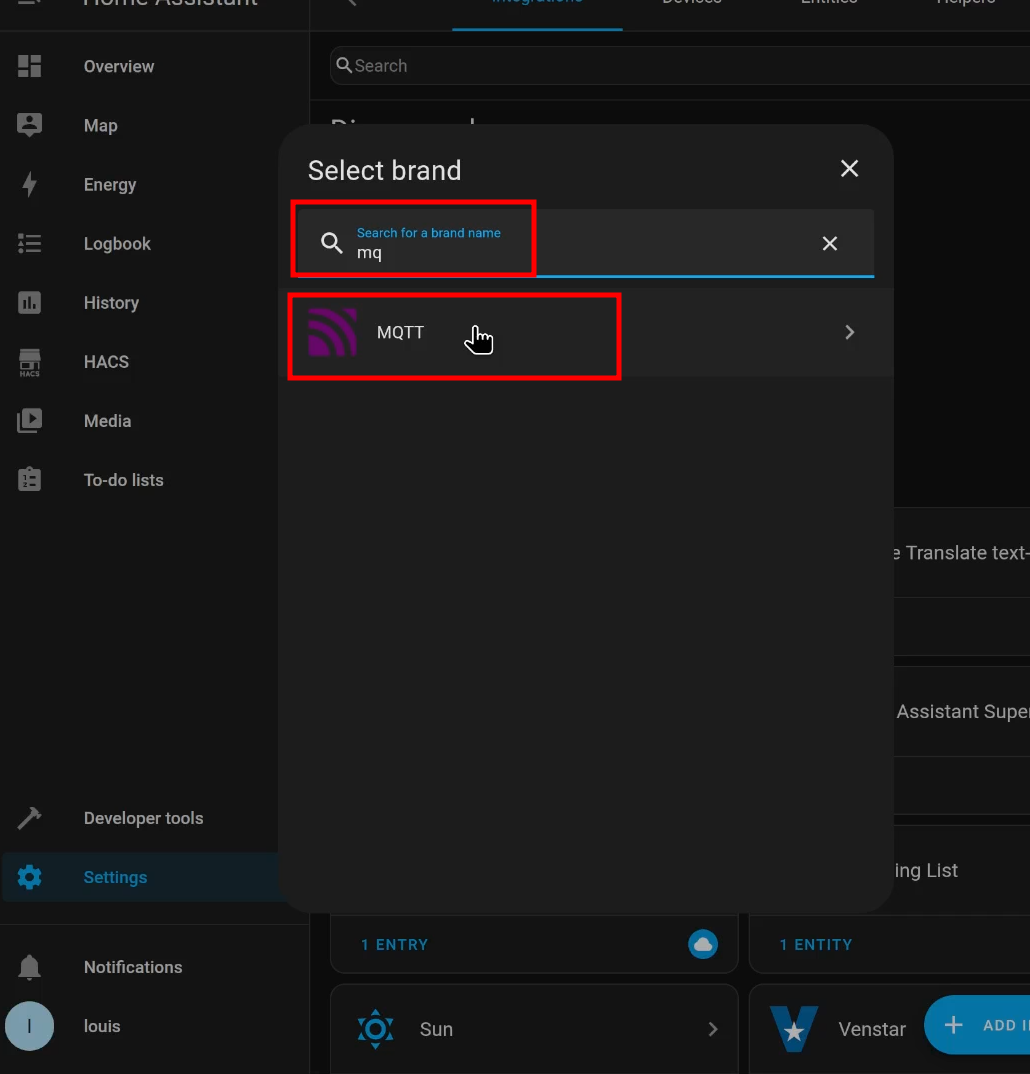Open the Logbook list icon
This screenshot has height=1074, width=1030.
click(29, 244)
